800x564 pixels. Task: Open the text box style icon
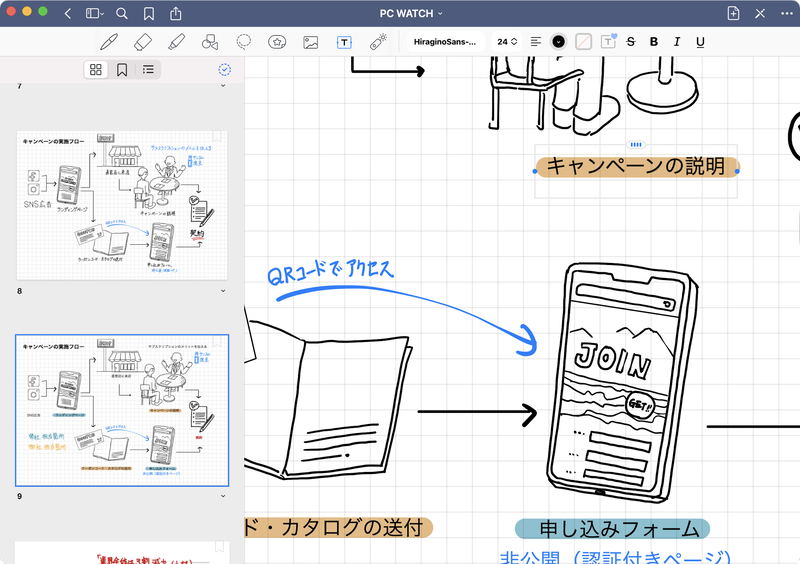(608, 41)
